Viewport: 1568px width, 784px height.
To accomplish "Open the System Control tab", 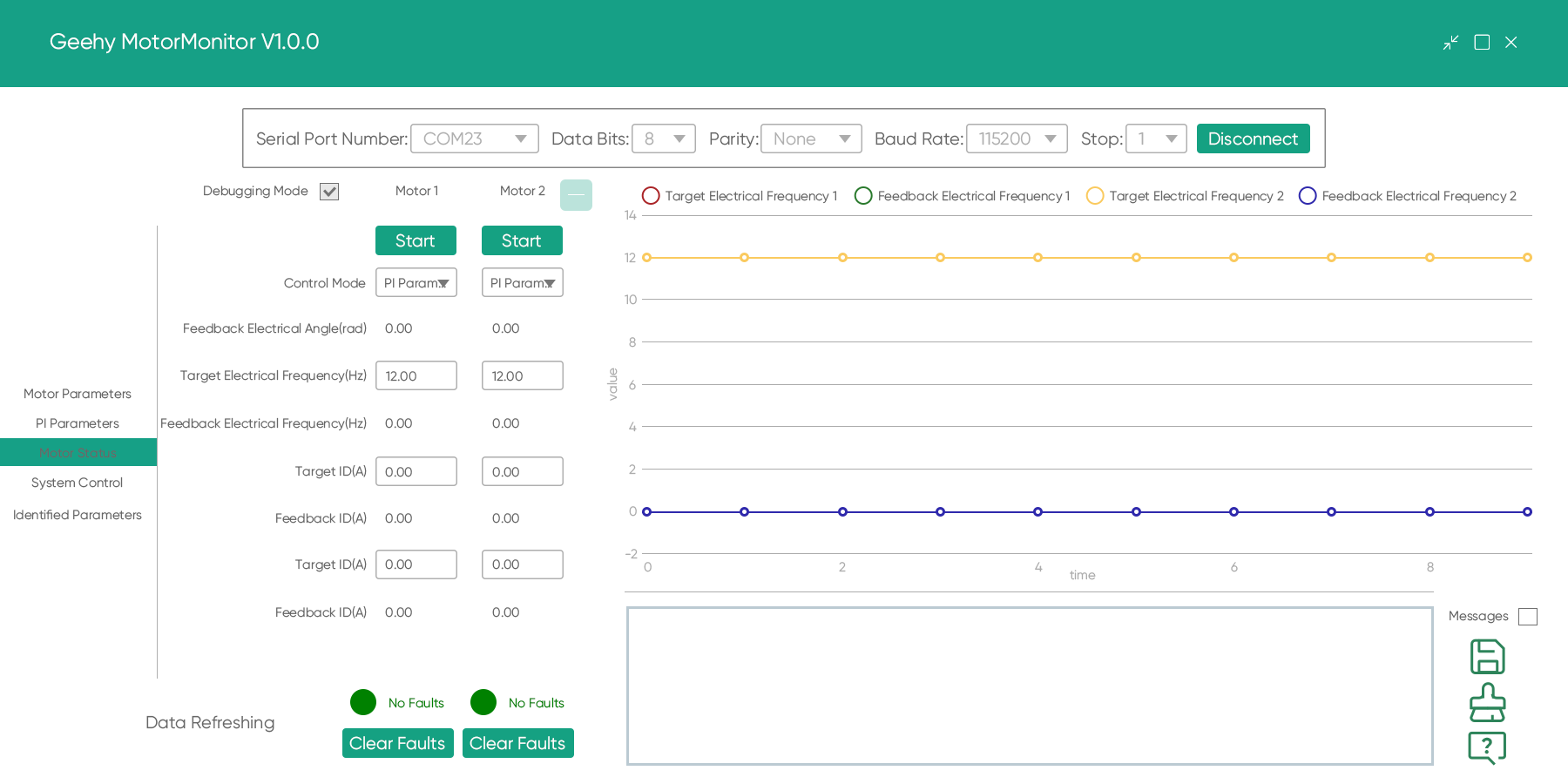I will (78, 483).
